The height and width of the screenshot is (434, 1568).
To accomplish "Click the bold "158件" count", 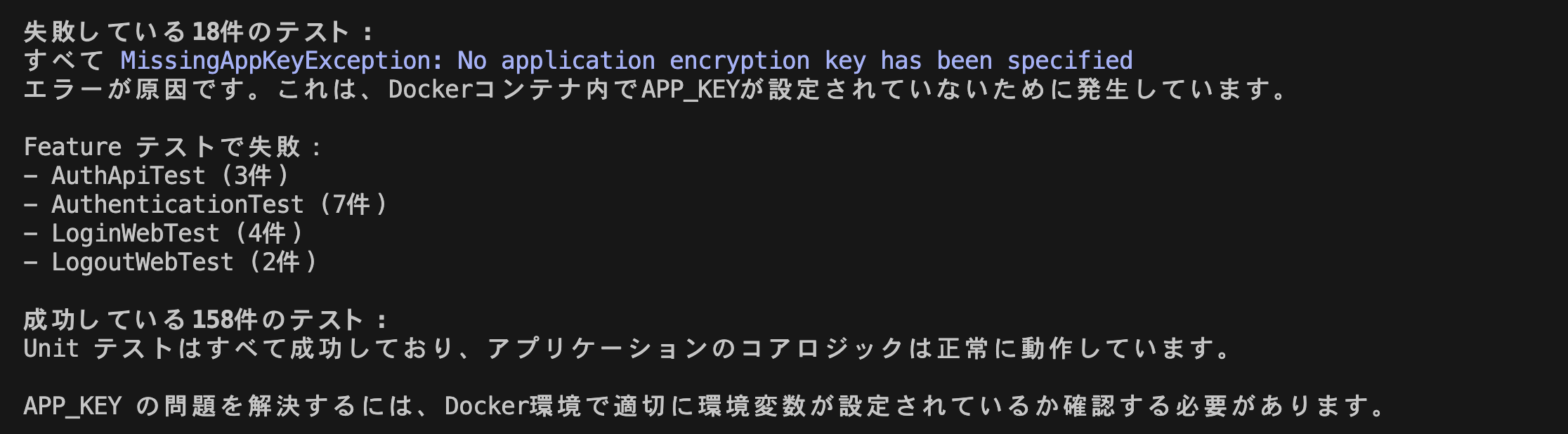I will tap(225, 320).
